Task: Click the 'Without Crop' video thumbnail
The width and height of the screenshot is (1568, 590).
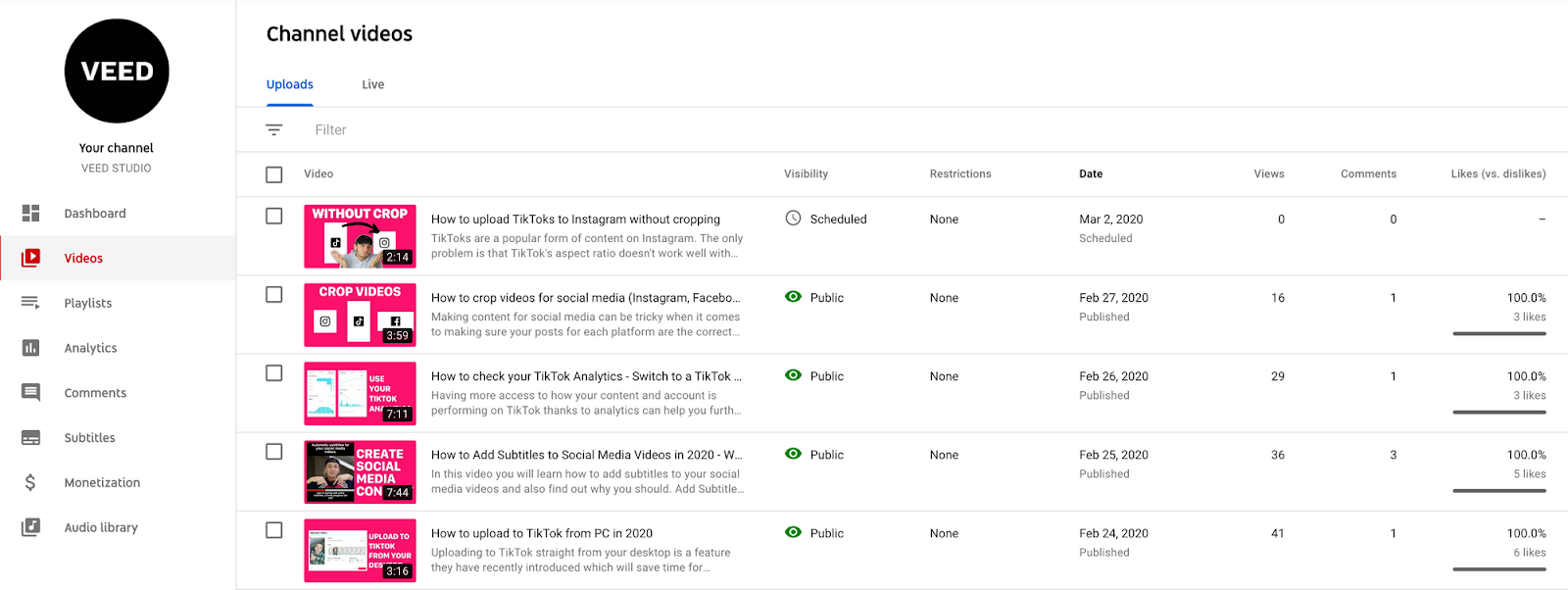Action: point(360,236)
